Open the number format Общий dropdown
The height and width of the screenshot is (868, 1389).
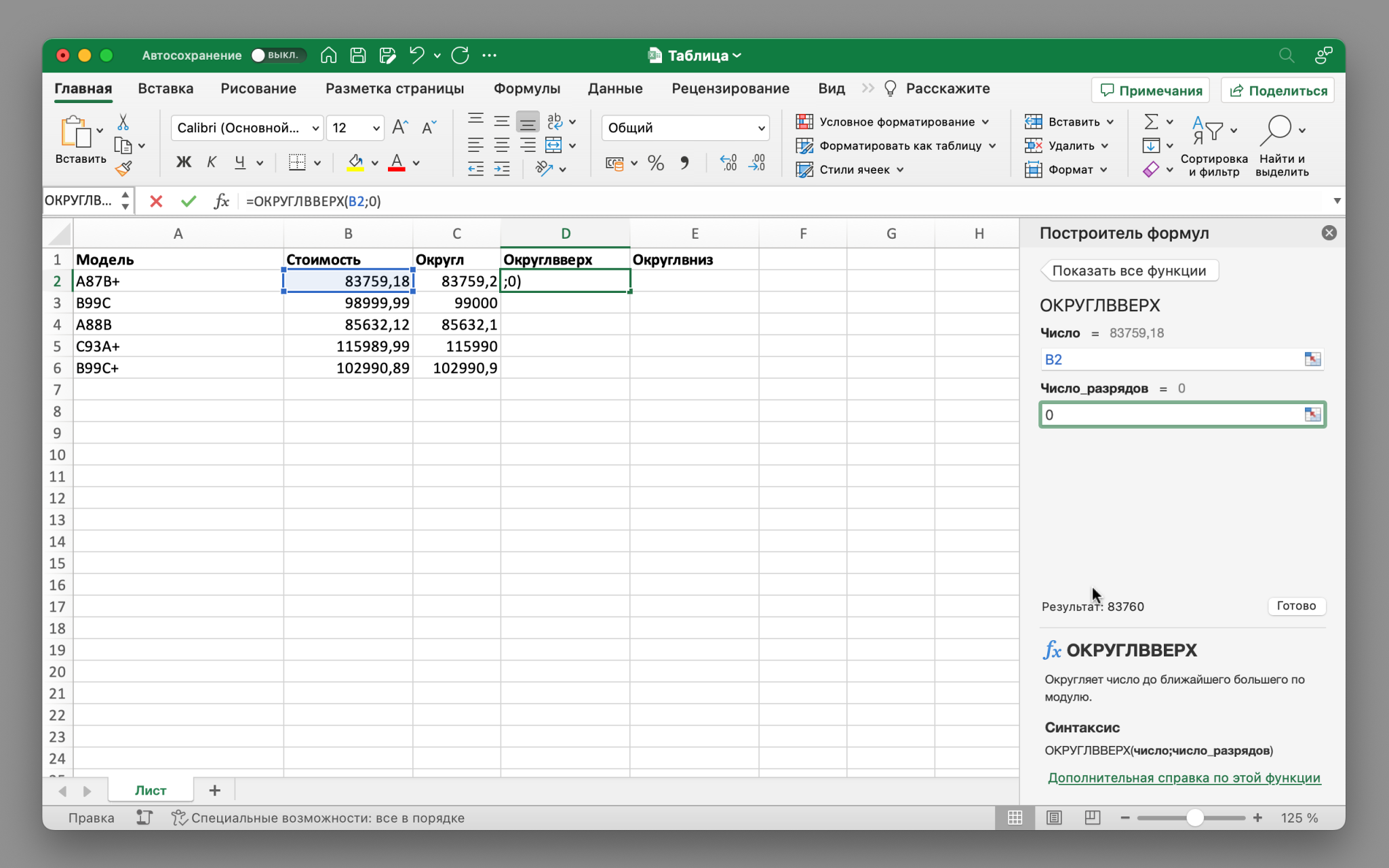click(761, 128)
